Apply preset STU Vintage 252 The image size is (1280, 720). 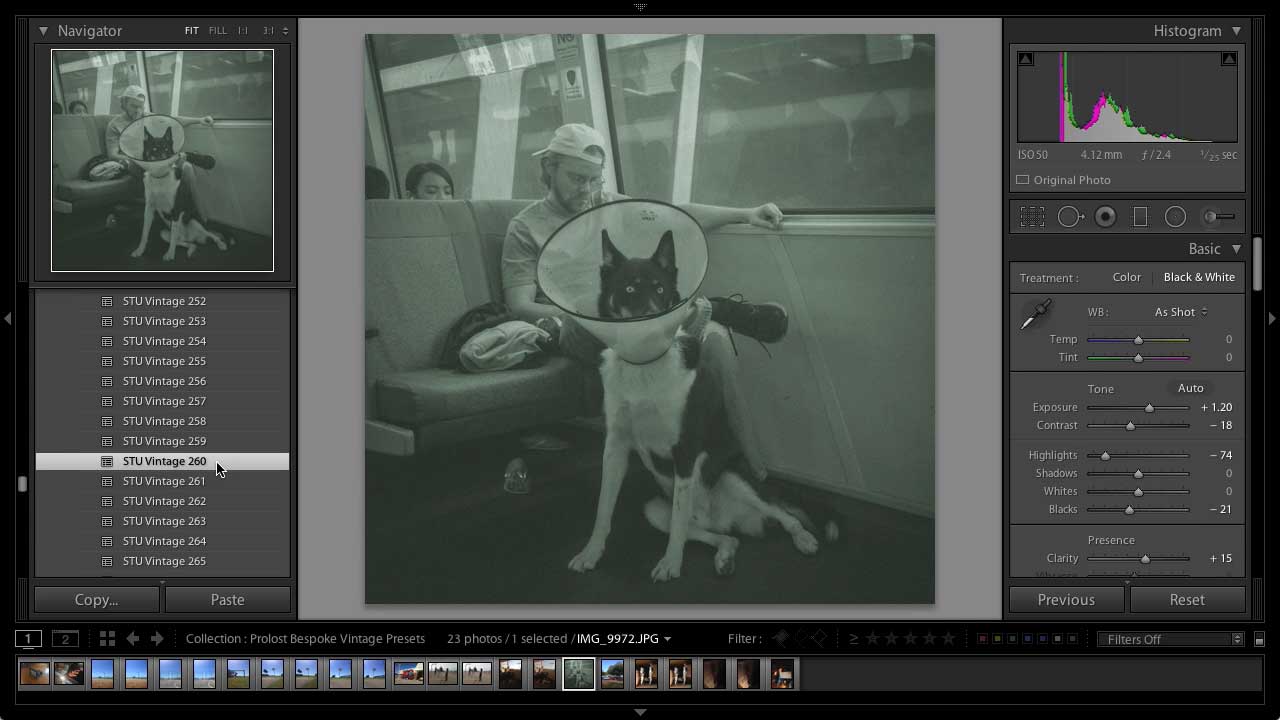click(x=162, y=301)
